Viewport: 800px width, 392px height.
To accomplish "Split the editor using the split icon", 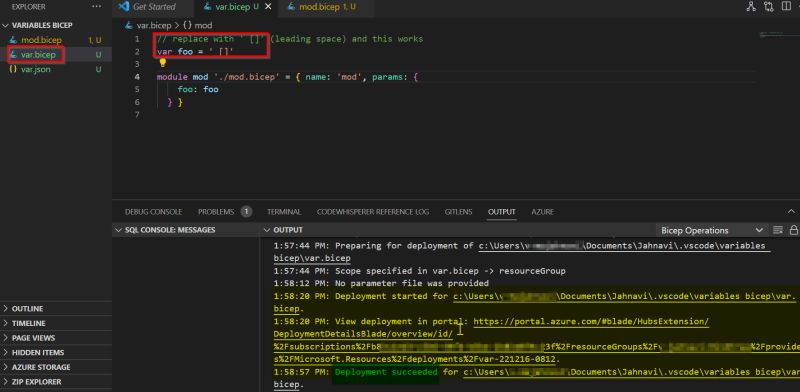I will point(786,7).
